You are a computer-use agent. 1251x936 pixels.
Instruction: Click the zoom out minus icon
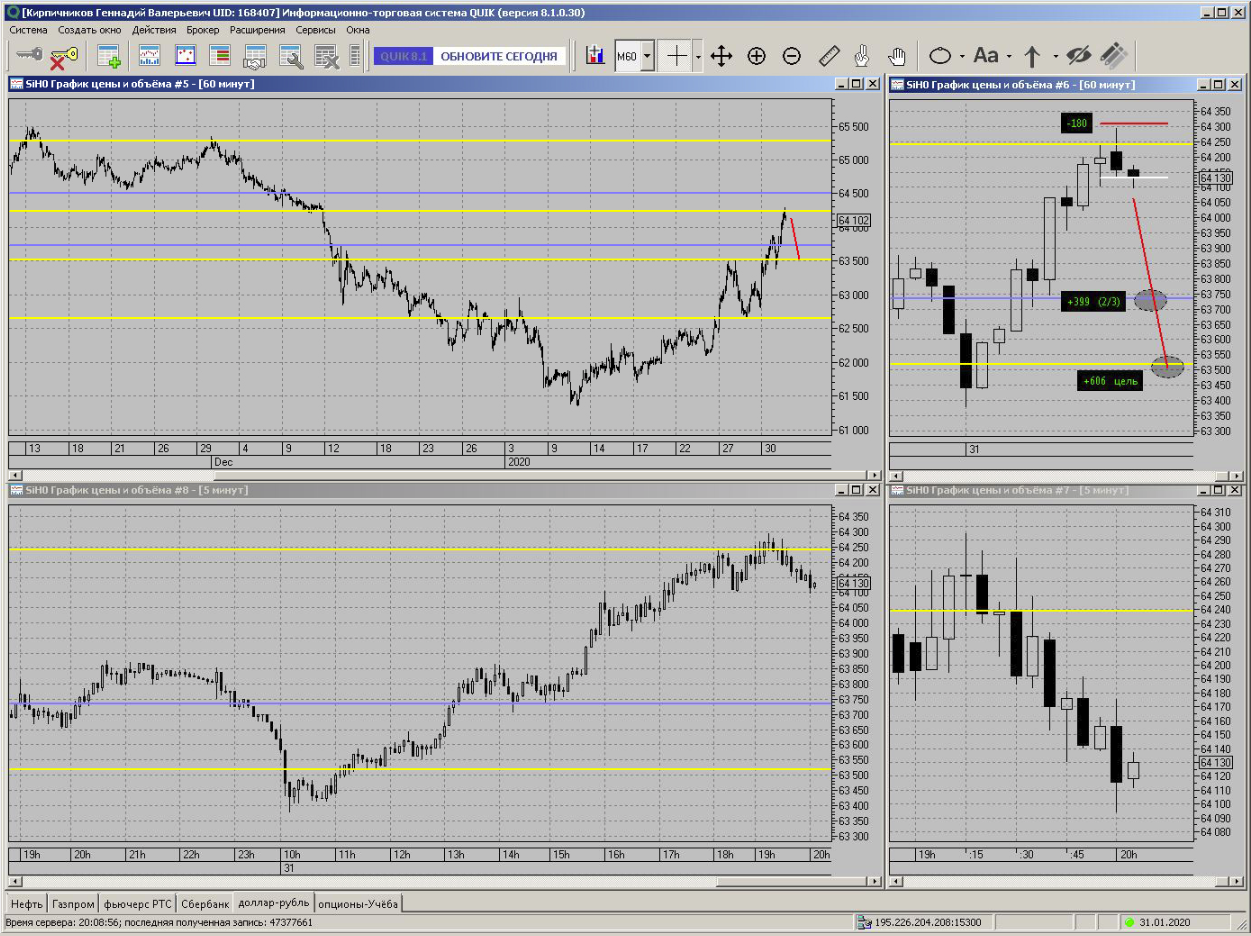click(792, 56)
